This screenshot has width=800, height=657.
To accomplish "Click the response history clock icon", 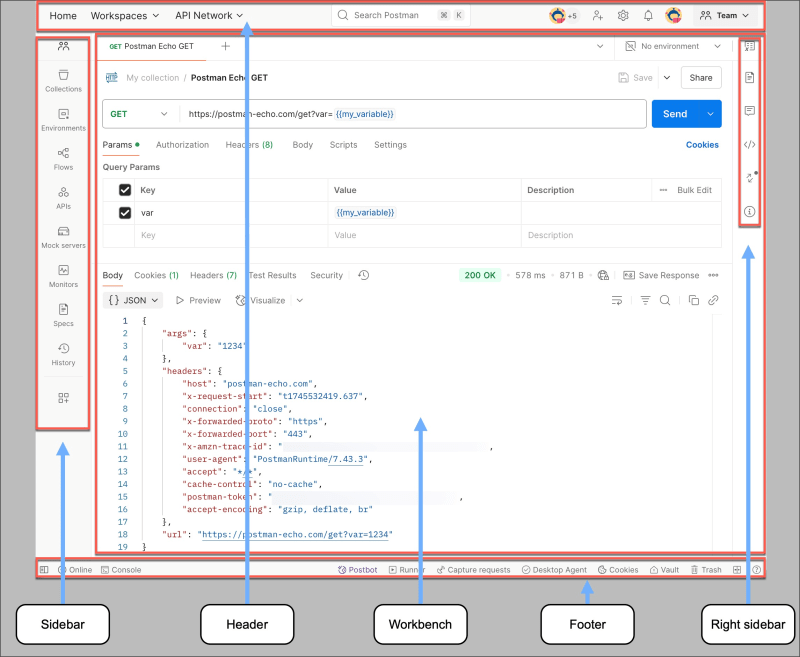I will tap(363, 275).
